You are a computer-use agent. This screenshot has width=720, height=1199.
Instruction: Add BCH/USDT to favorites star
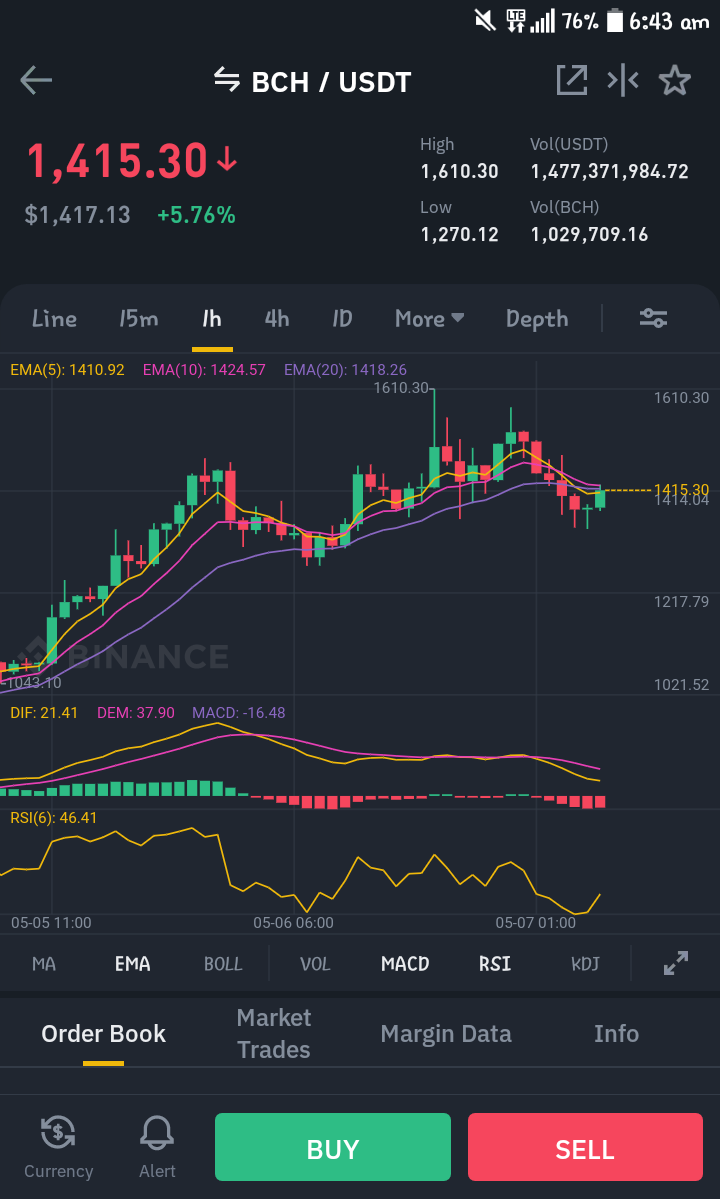(675, 80)
